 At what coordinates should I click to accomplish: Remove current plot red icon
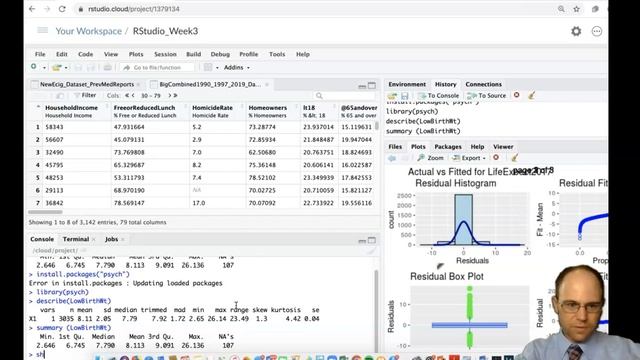click(x=496, y=158)
